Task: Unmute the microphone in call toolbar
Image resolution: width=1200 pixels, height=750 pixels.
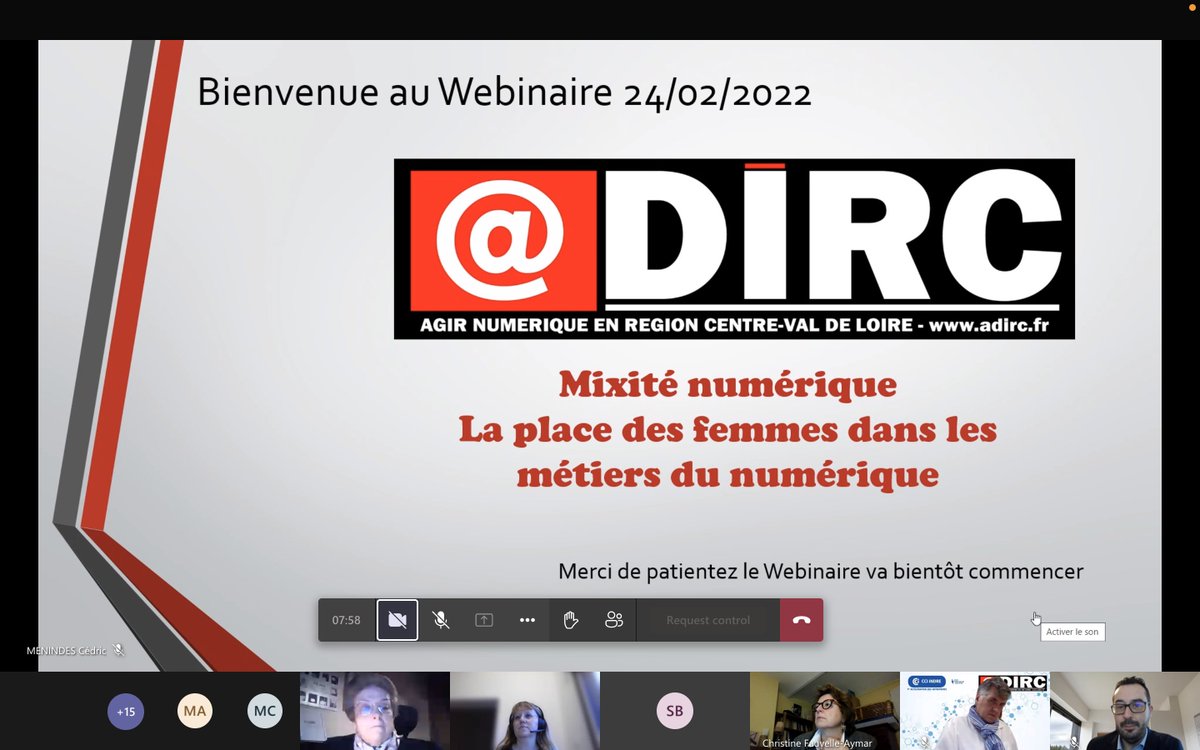Action: point(440,620)
